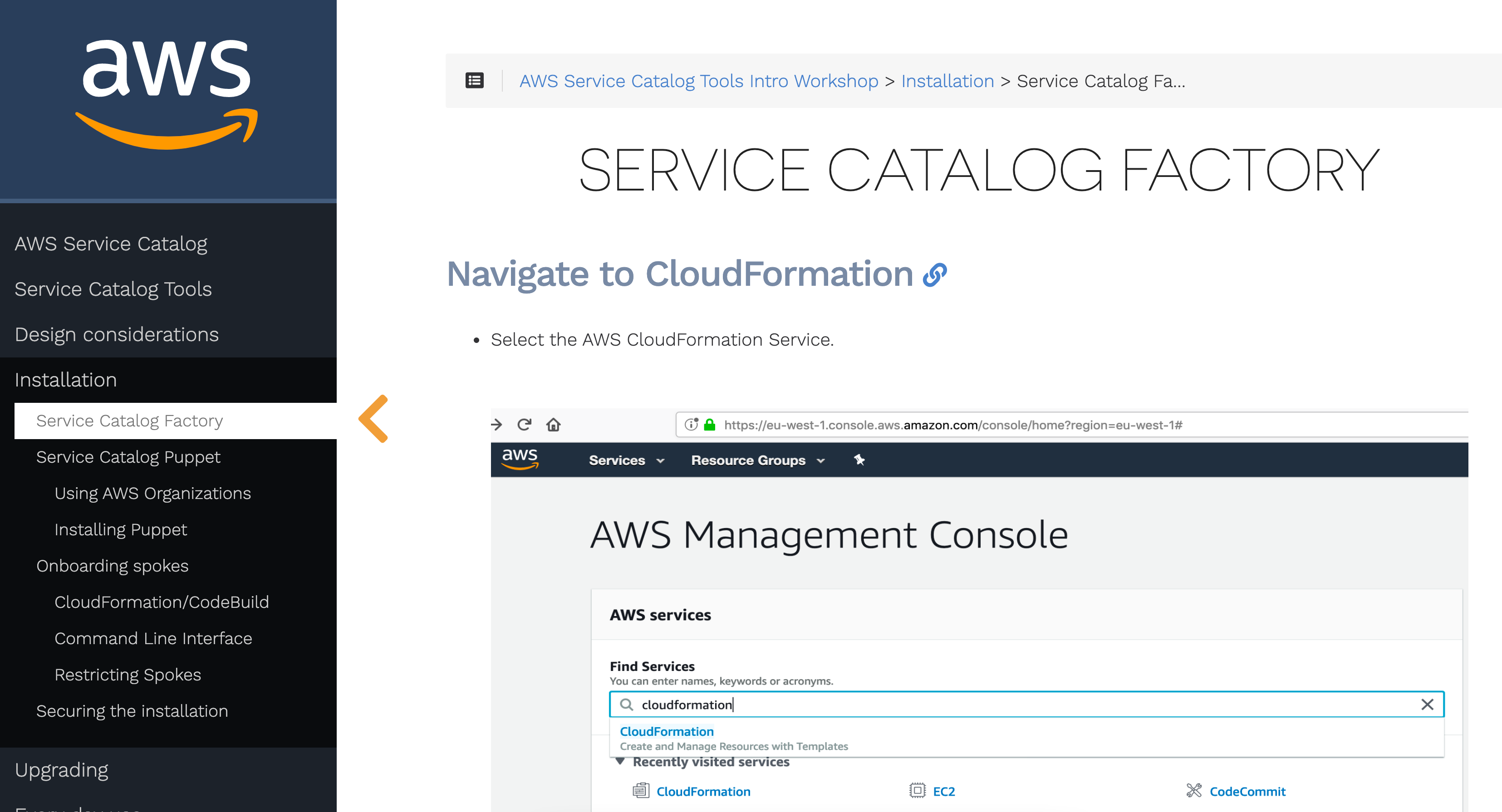This screenshot has height=812, width=1502.
Task: Click the CodeCommit tools icon
Action: coord(1193,790)
